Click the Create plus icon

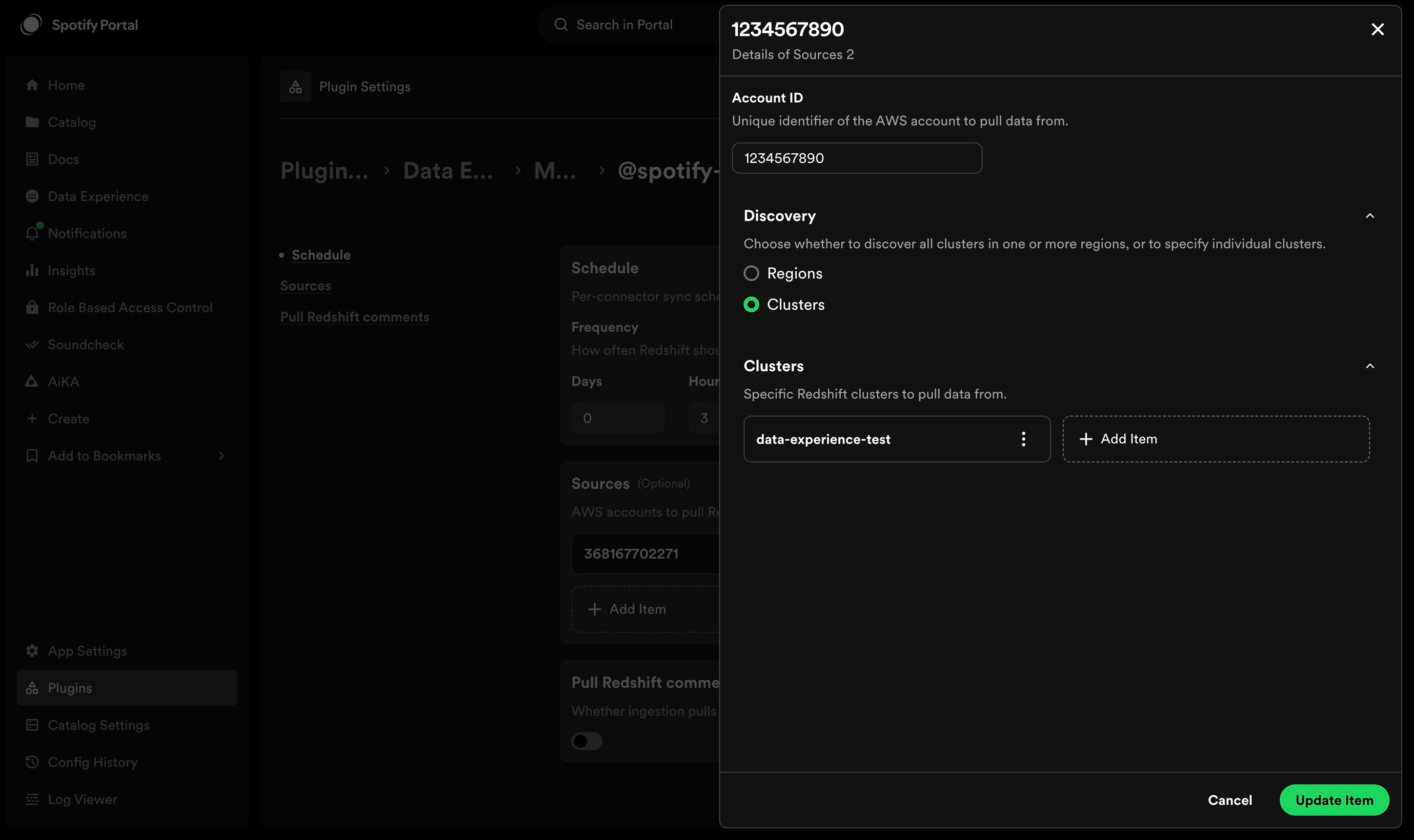pyautogui.click(x=32, y=419)
